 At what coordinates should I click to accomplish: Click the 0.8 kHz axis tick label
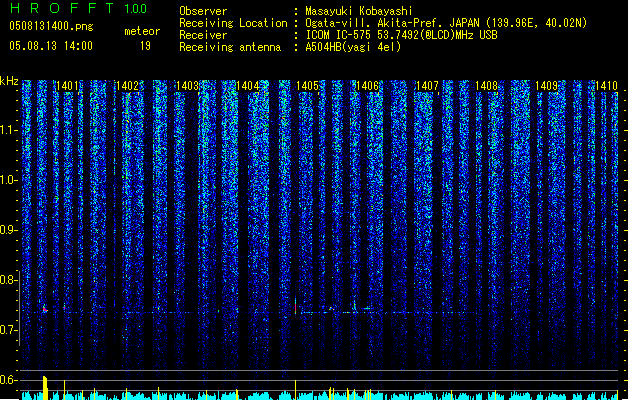tap(8, 280)
